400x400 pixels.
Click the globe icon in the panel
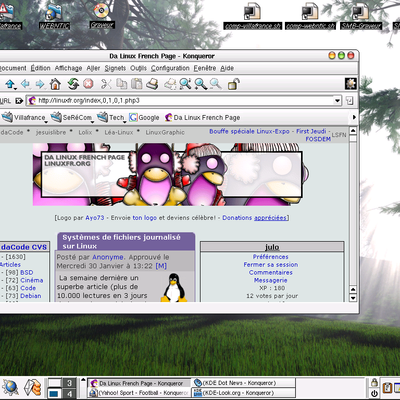(10, 388)
